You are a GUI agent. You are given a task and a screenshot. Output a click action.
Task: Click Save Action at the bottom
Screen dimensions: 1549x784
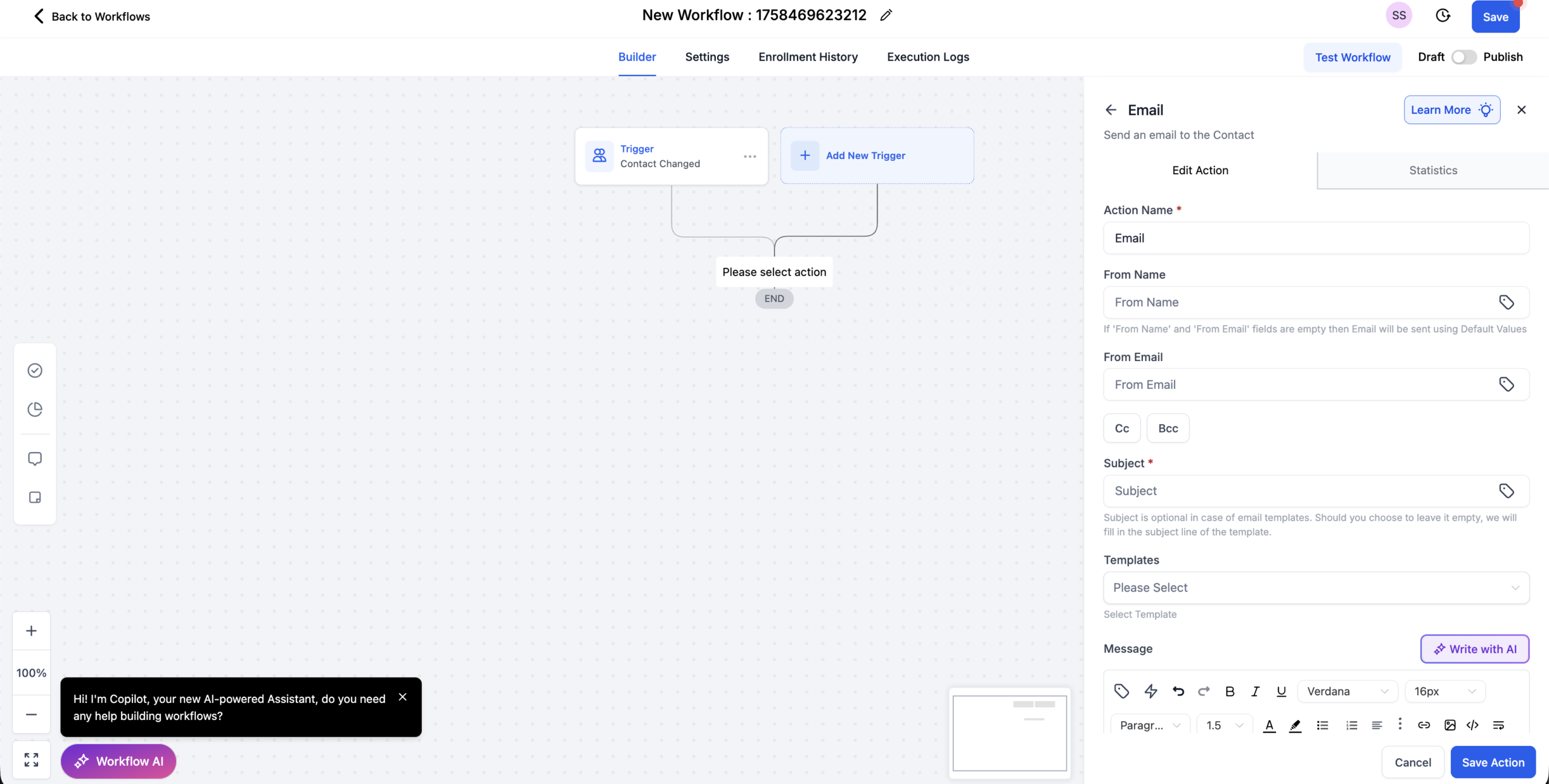(x=1492, y=762)
